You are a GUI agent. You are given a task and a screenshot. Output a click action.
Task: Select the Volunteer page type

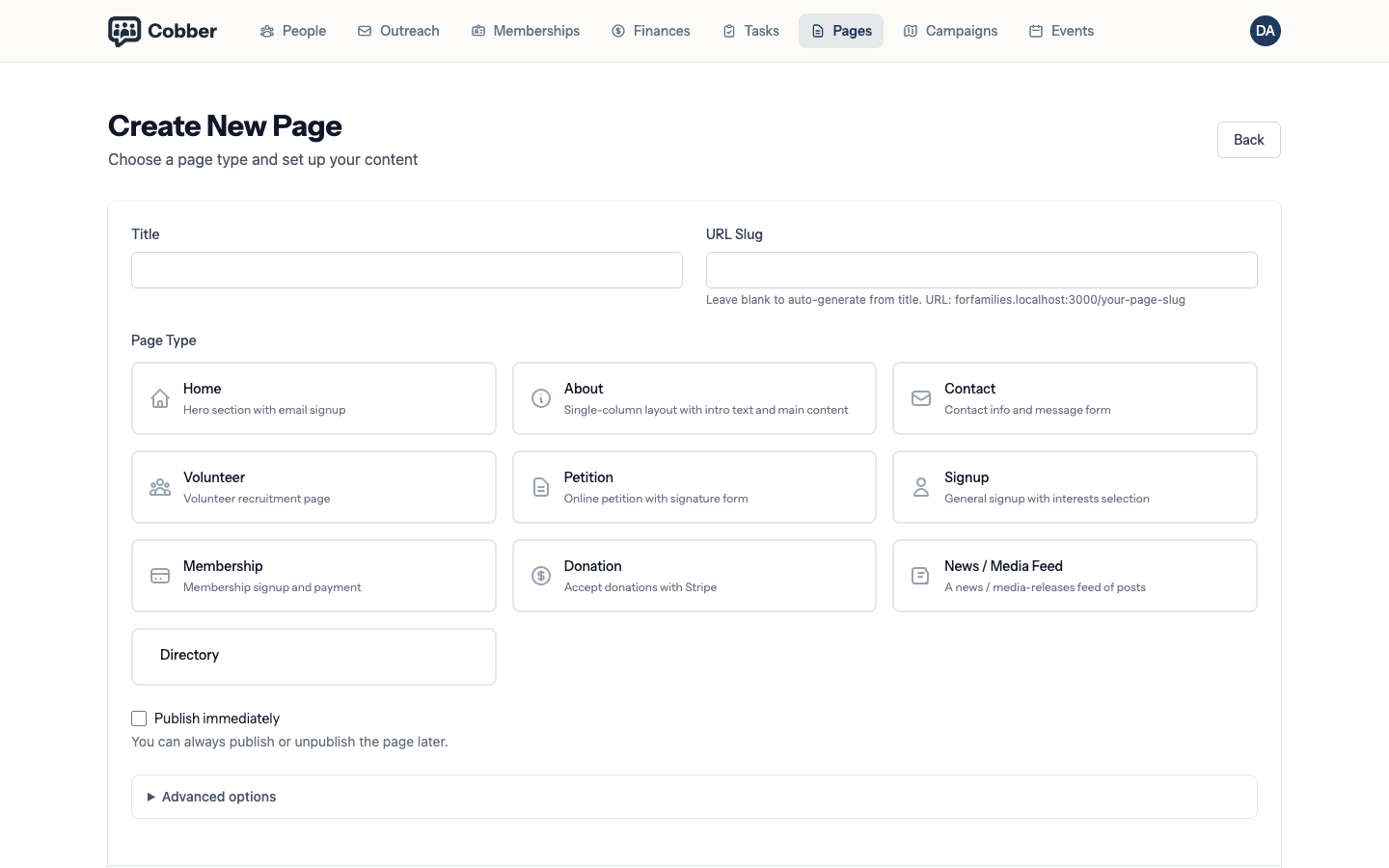pos(313,487)
